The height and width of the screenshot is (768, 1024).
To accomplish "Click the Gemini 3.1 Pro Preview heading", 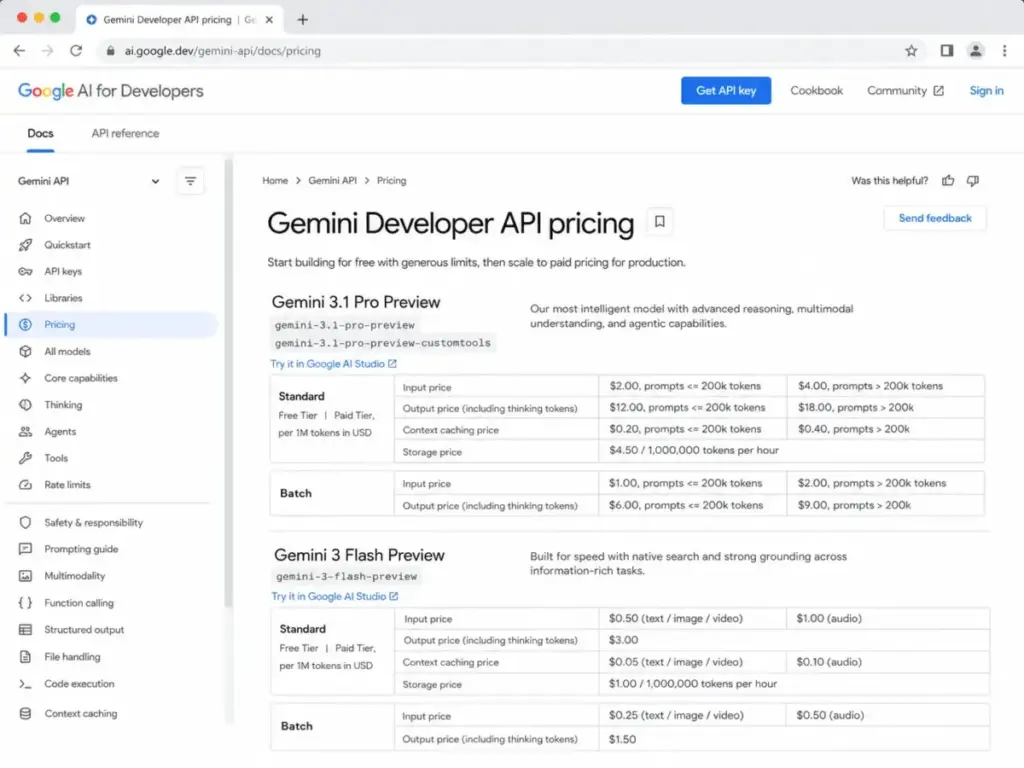I will coord(356,302).
